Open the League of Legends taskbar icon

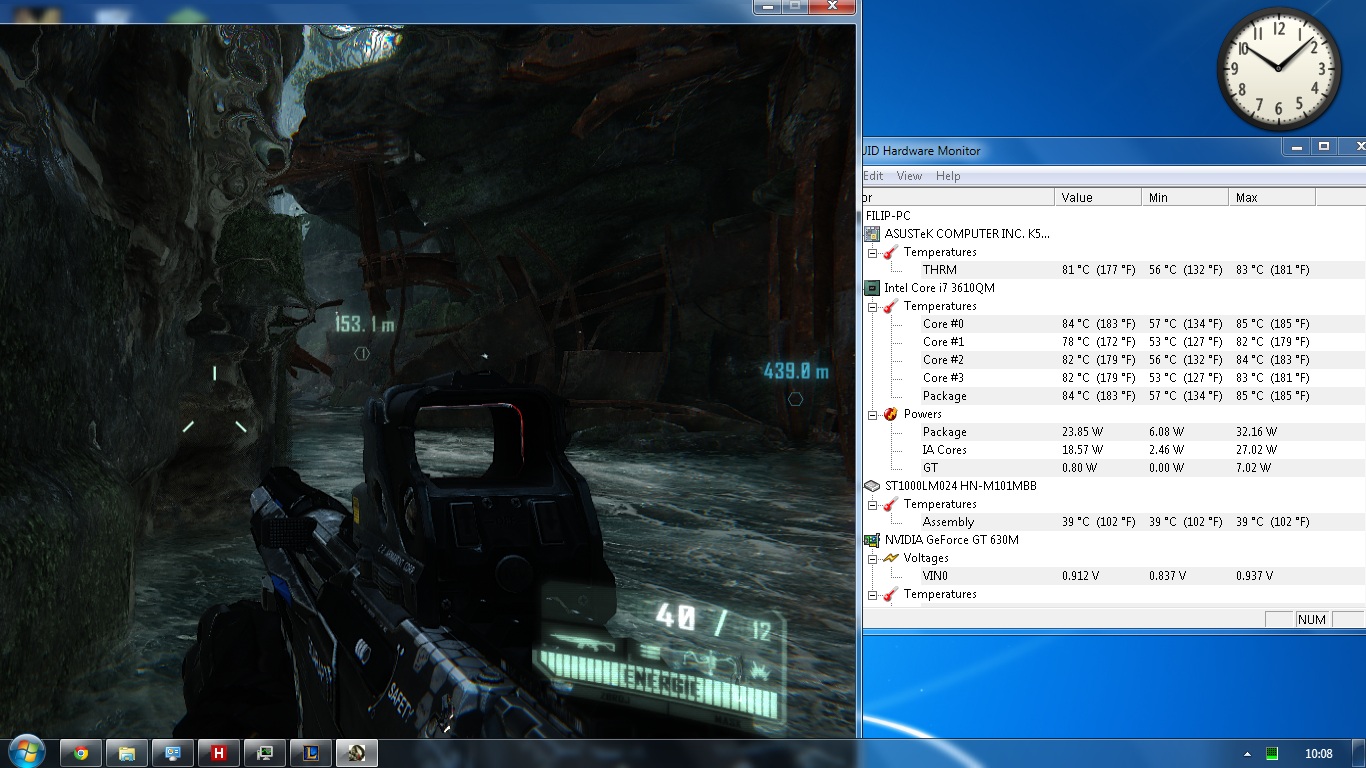click(x=311, y=753)
